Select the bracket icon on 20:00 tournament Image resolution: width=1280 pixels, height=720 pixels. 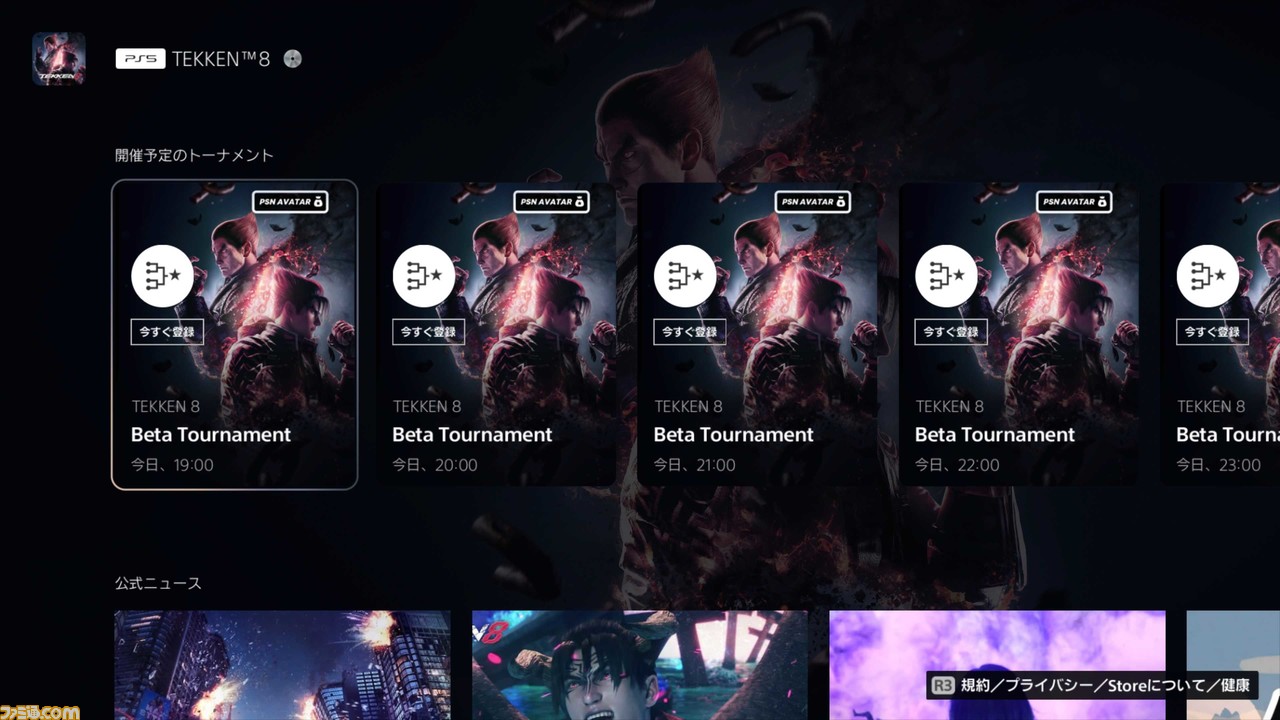(x=424, y=275)
